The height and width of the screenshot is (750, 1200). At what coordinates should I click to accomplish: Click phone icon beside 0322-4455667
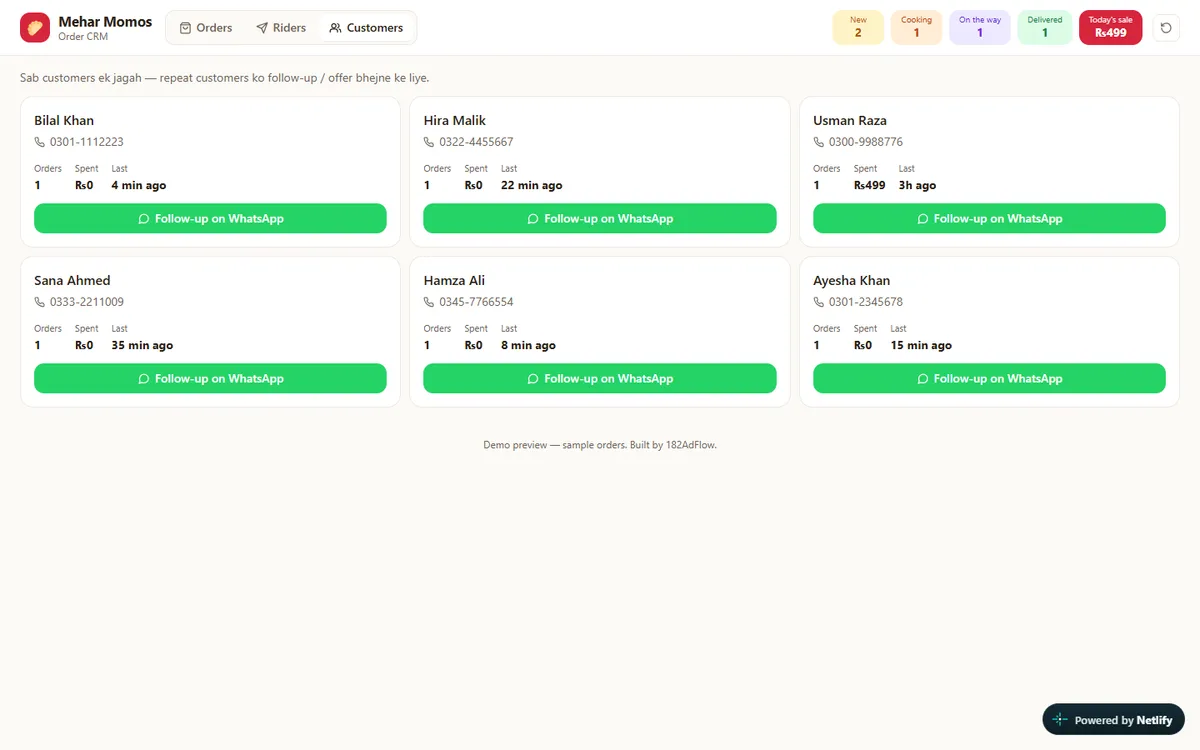tap(429, 142)
